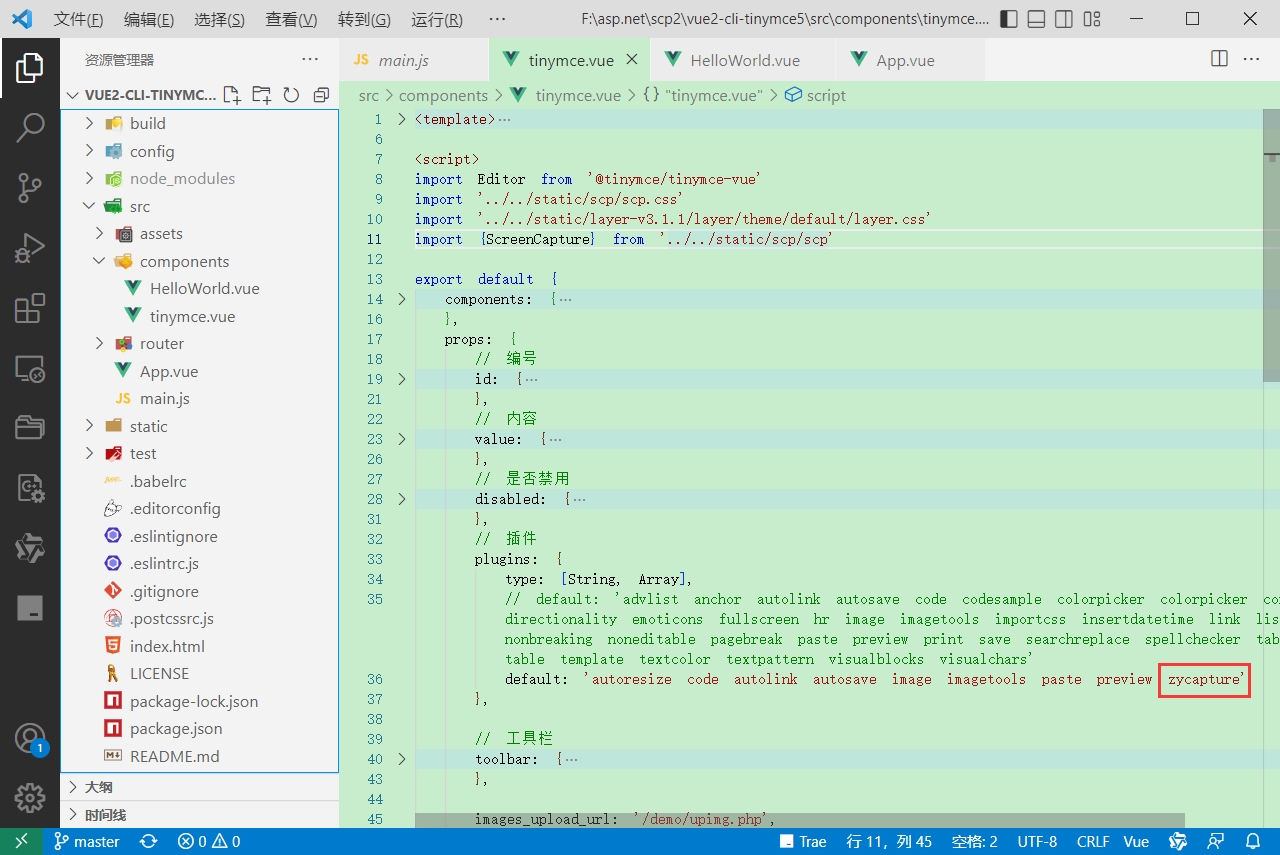This screenshot has height=855, width=1280.
Task: Open the Remote Explorer icon
Action: point(30,368)
